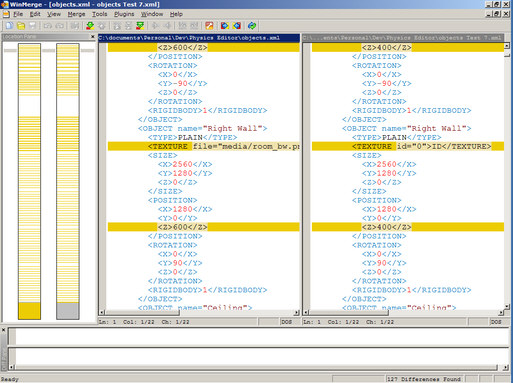Screen dimensions: 513x383
Task: Close the Location Pane
Action: point(93,36)
